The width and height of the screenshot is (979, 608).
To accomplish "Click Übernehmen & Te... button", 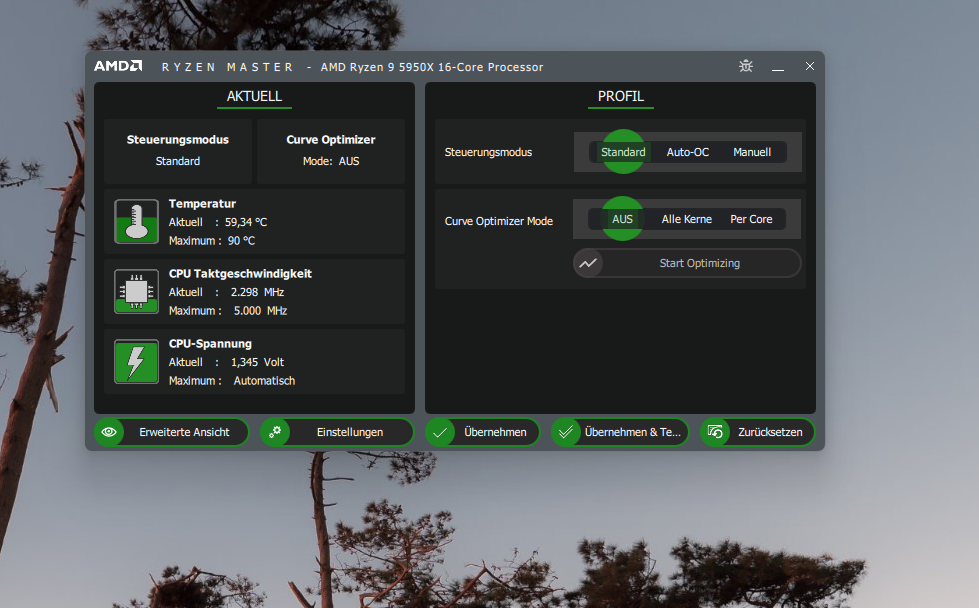I will coord(620,432).
